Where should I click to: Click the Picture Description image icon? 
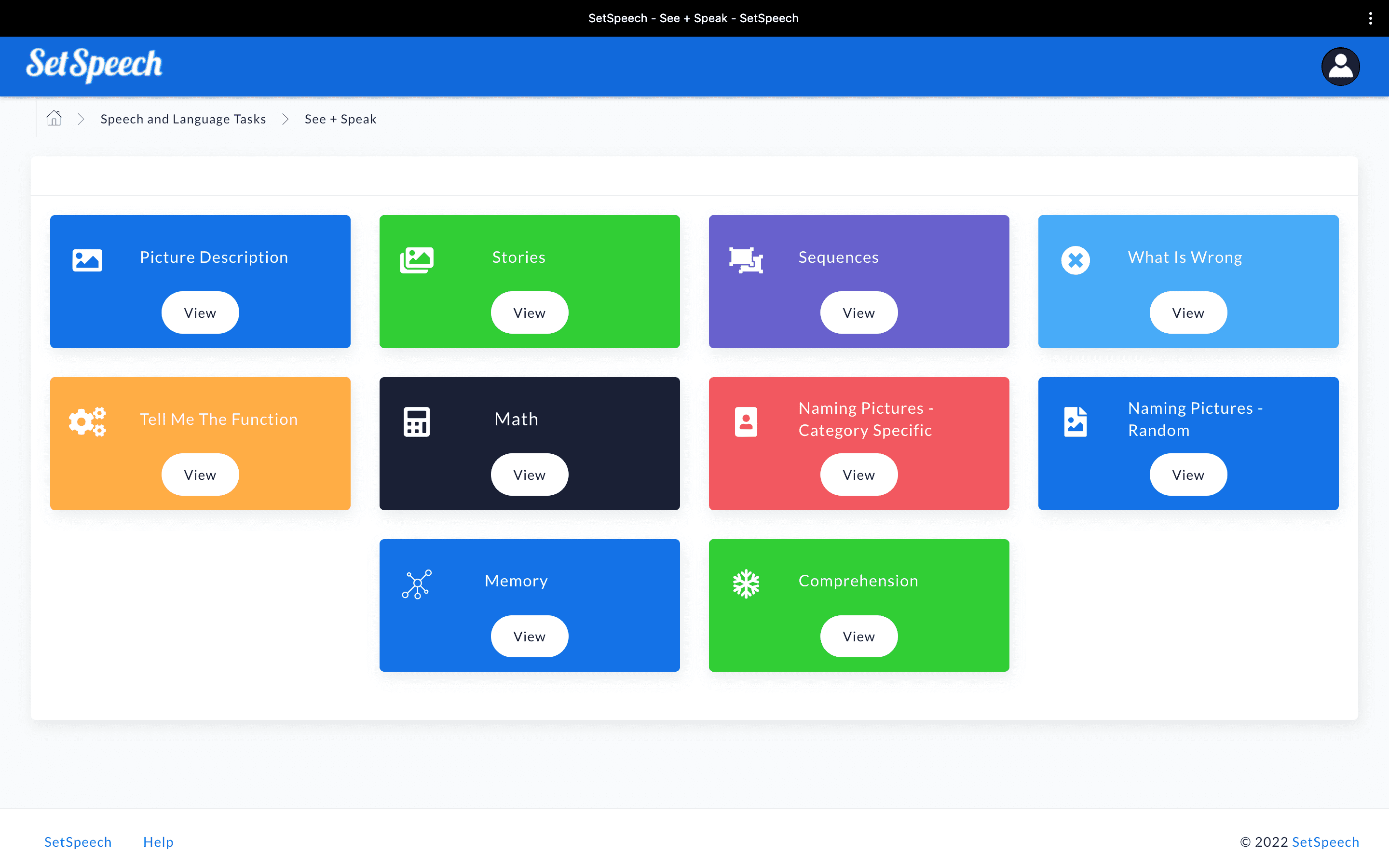pos(87,260)
